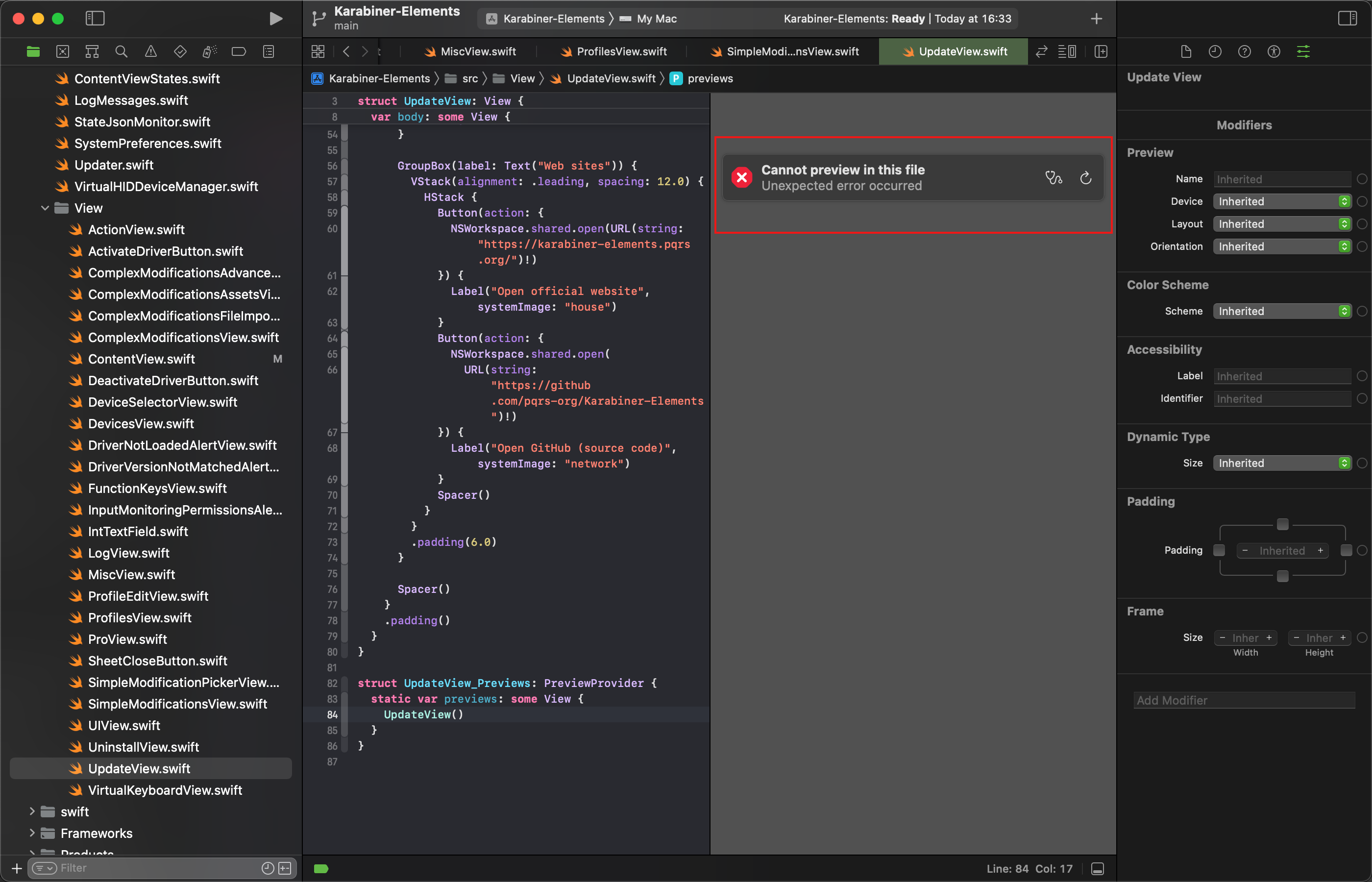
Task: Click the Add Editor on Right icon
Action: click(x=1101, y=51)
